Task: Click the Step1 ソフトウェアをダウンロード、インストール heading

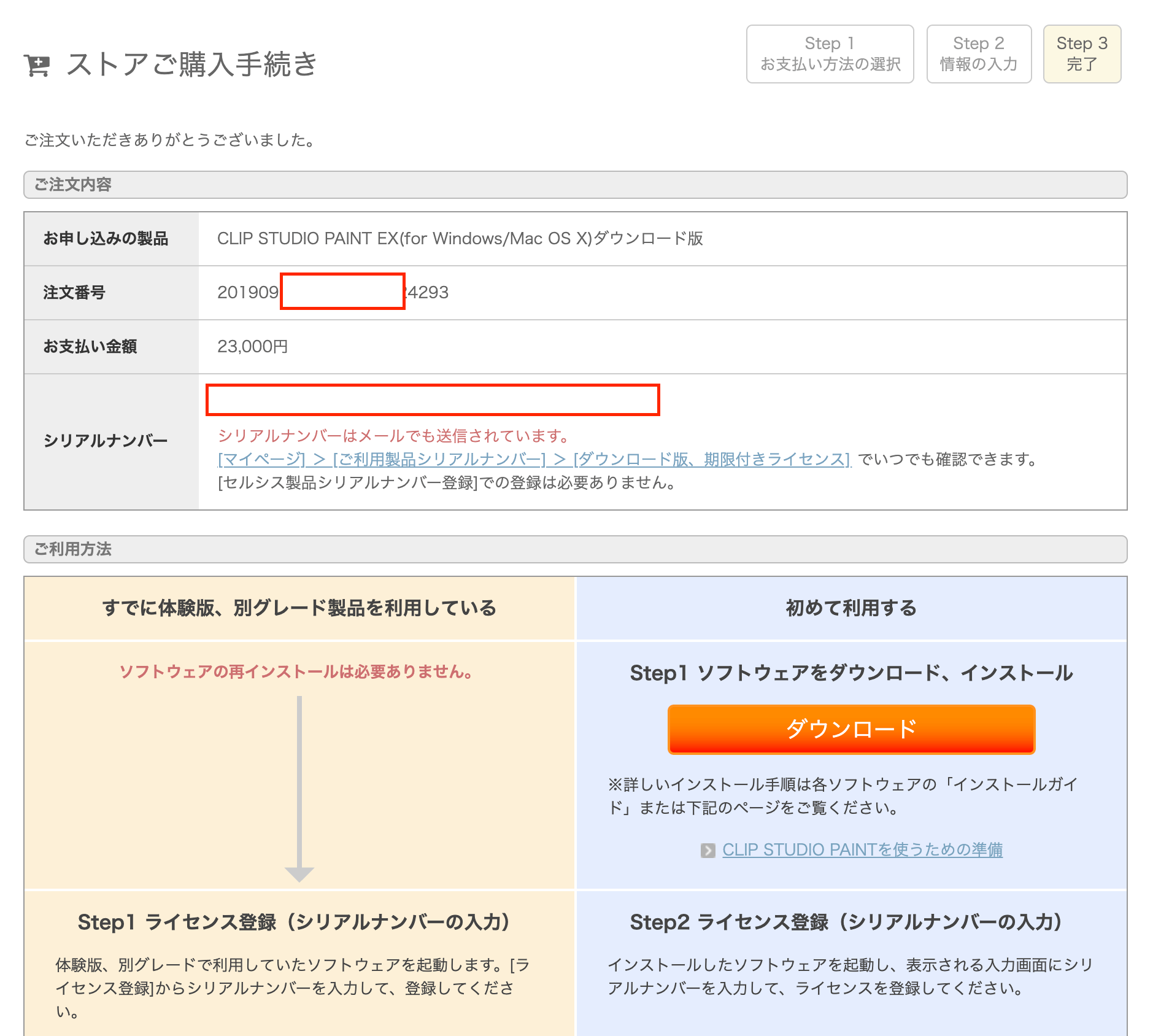Action: (x=851, y=673)
